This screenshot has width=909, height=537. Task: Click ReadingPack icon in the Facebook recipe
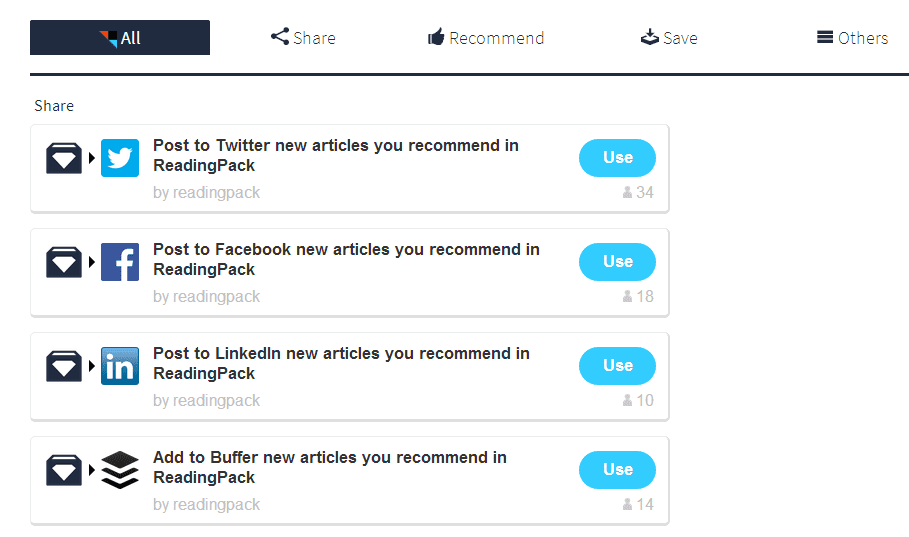click(64, 262)
